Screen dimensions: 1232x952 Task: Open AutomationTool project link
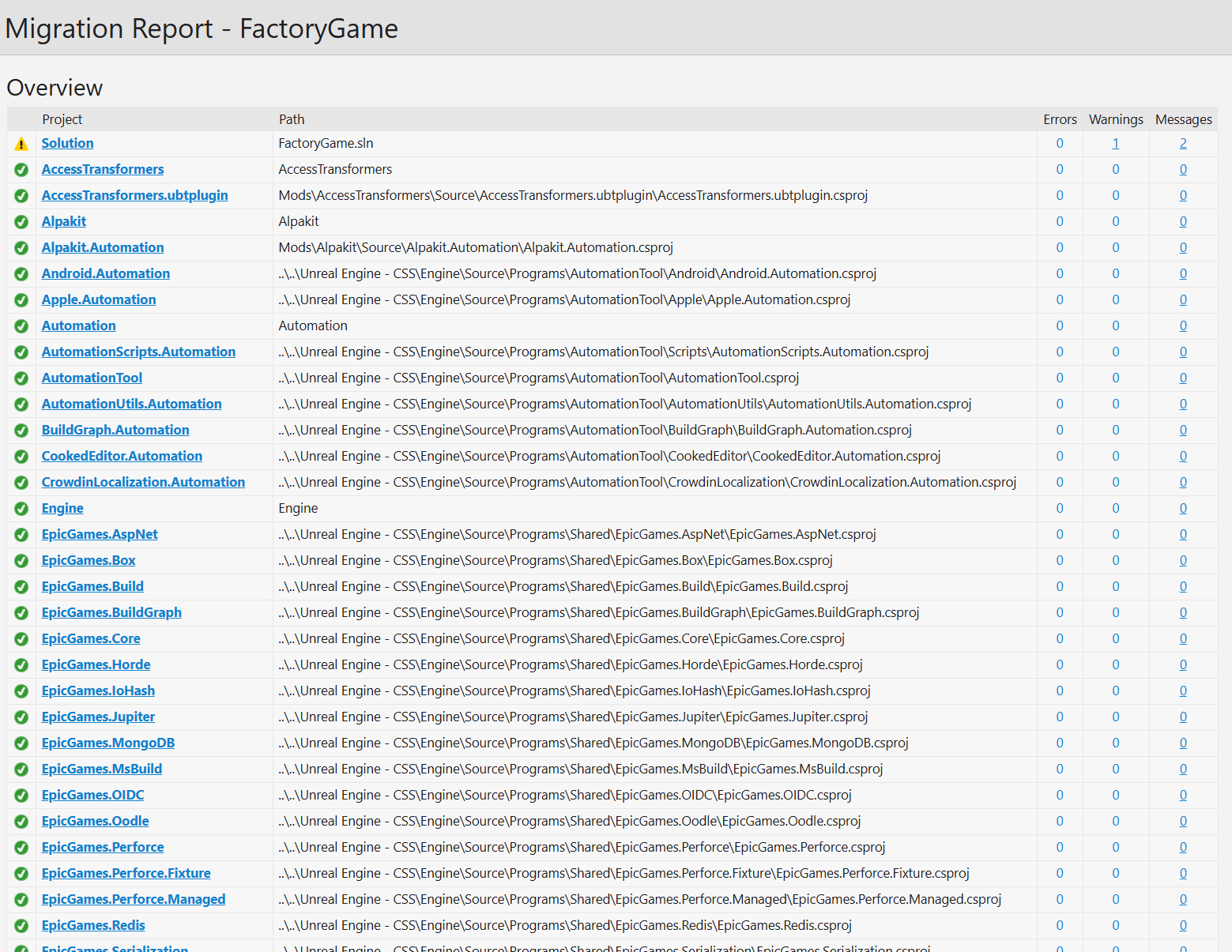tap(92, 378)
